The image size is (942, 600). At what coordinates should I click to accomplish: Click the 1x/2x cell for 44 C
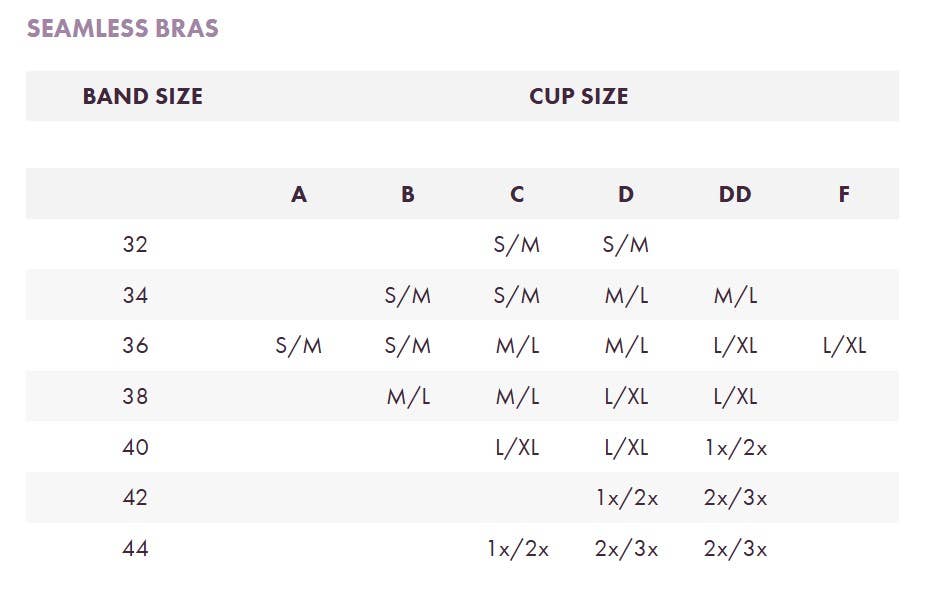point(518,549)
